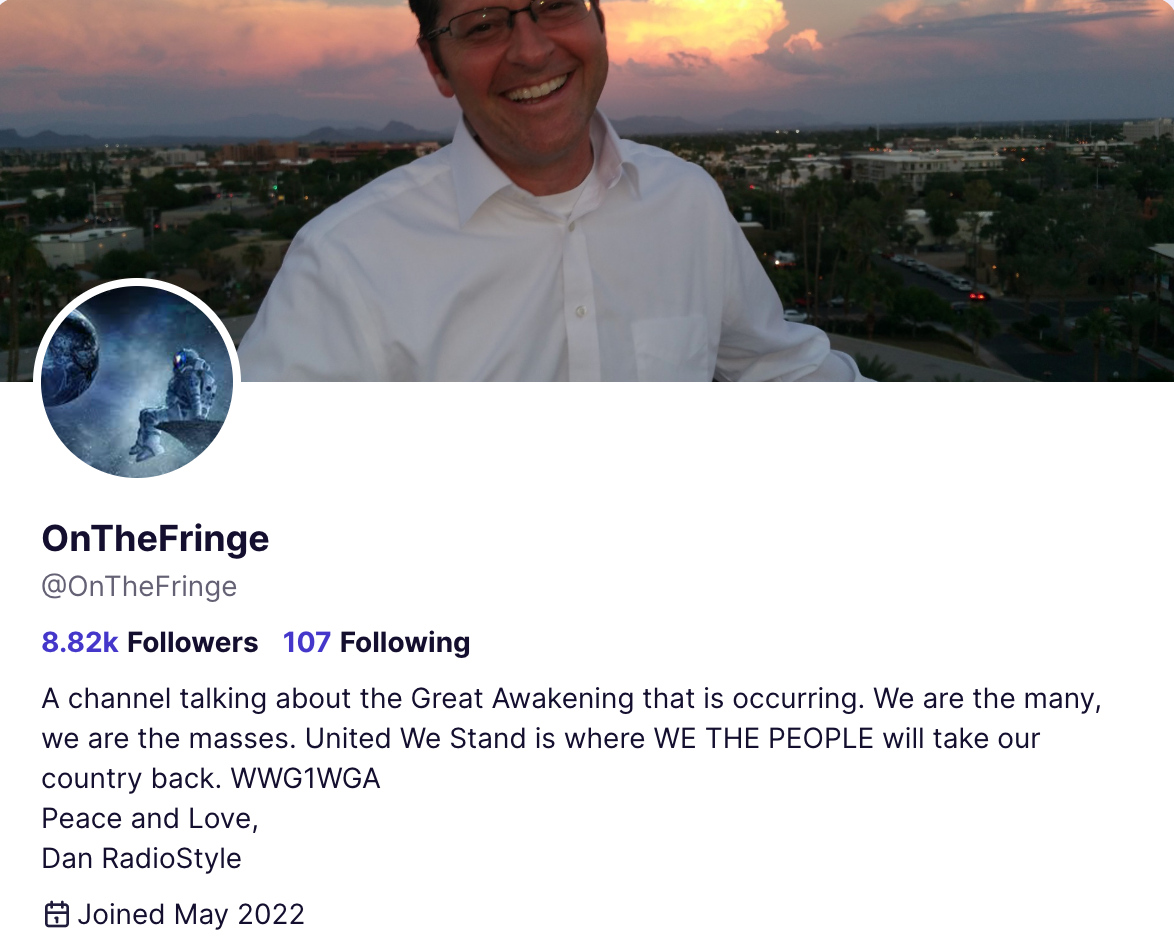Click the Peace and Love line

pyautogui.click(x=150, y=819)
